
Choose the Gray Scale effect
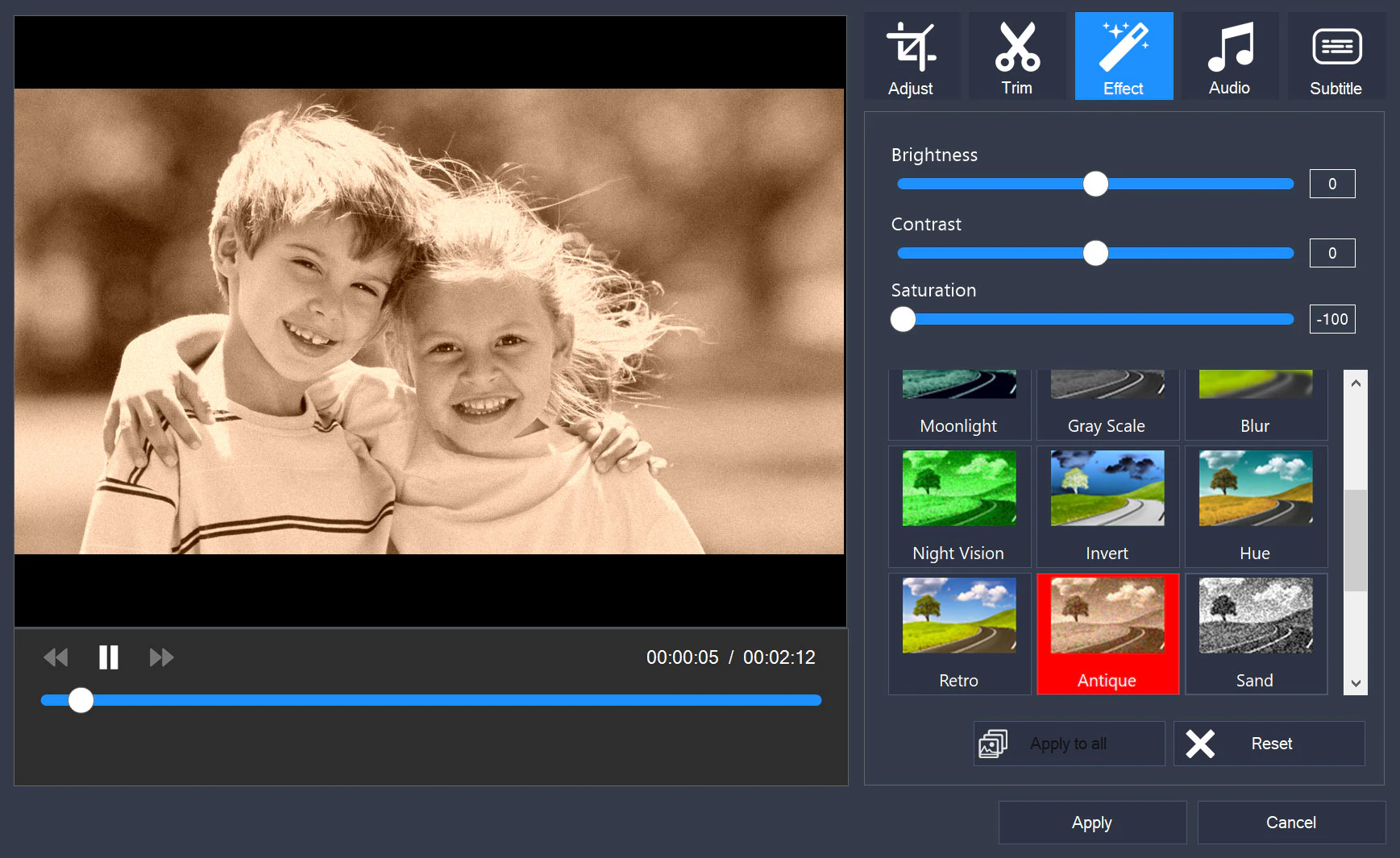click(1107, 404)
